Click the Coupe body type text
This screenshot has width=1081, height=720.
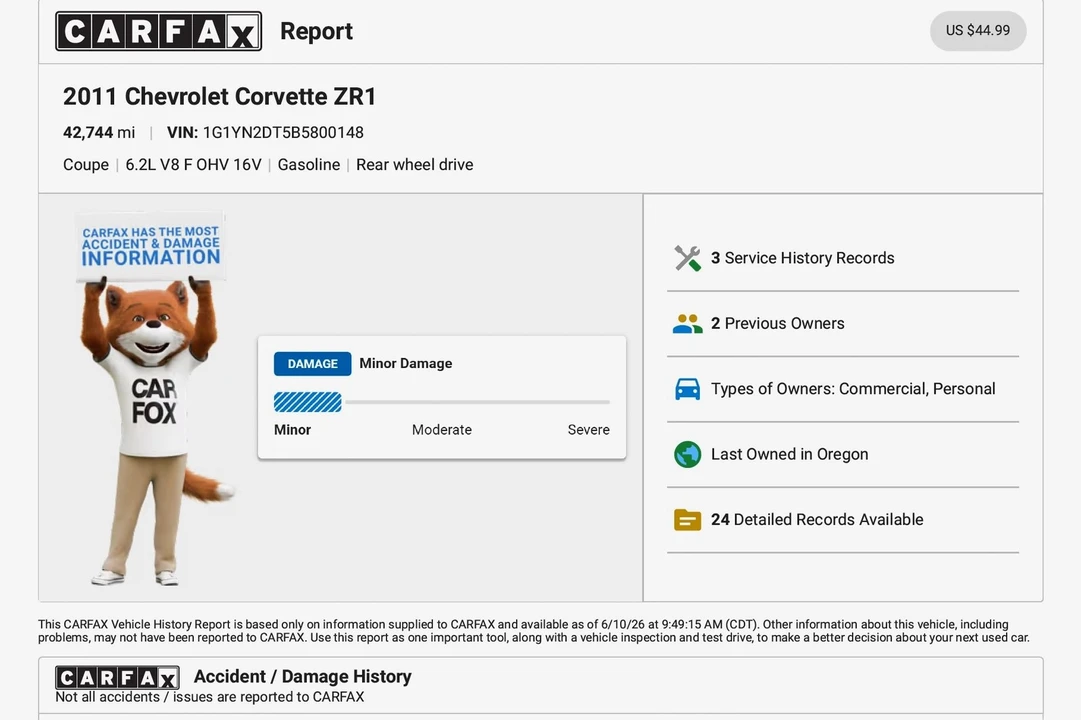[x=85, y=165]
